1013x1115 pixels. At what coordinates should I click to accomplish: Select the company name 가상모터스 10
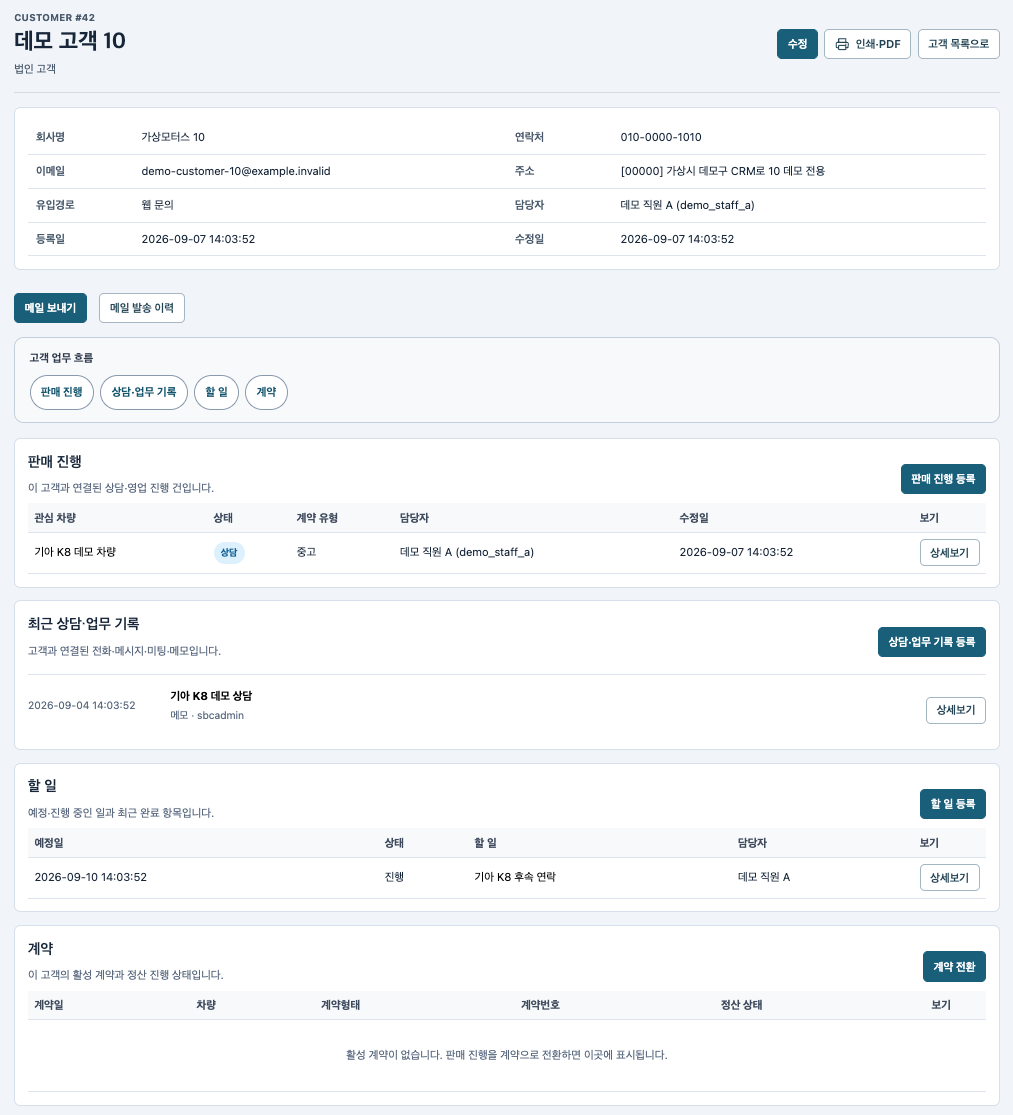tap(173, 137)
